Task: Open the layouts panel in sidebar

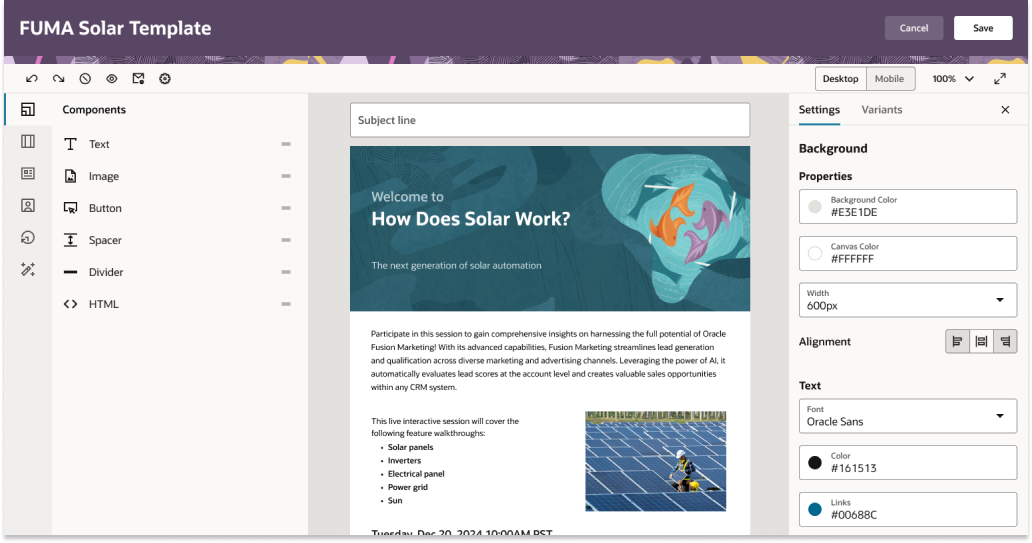Action: [x=28, y=142]
